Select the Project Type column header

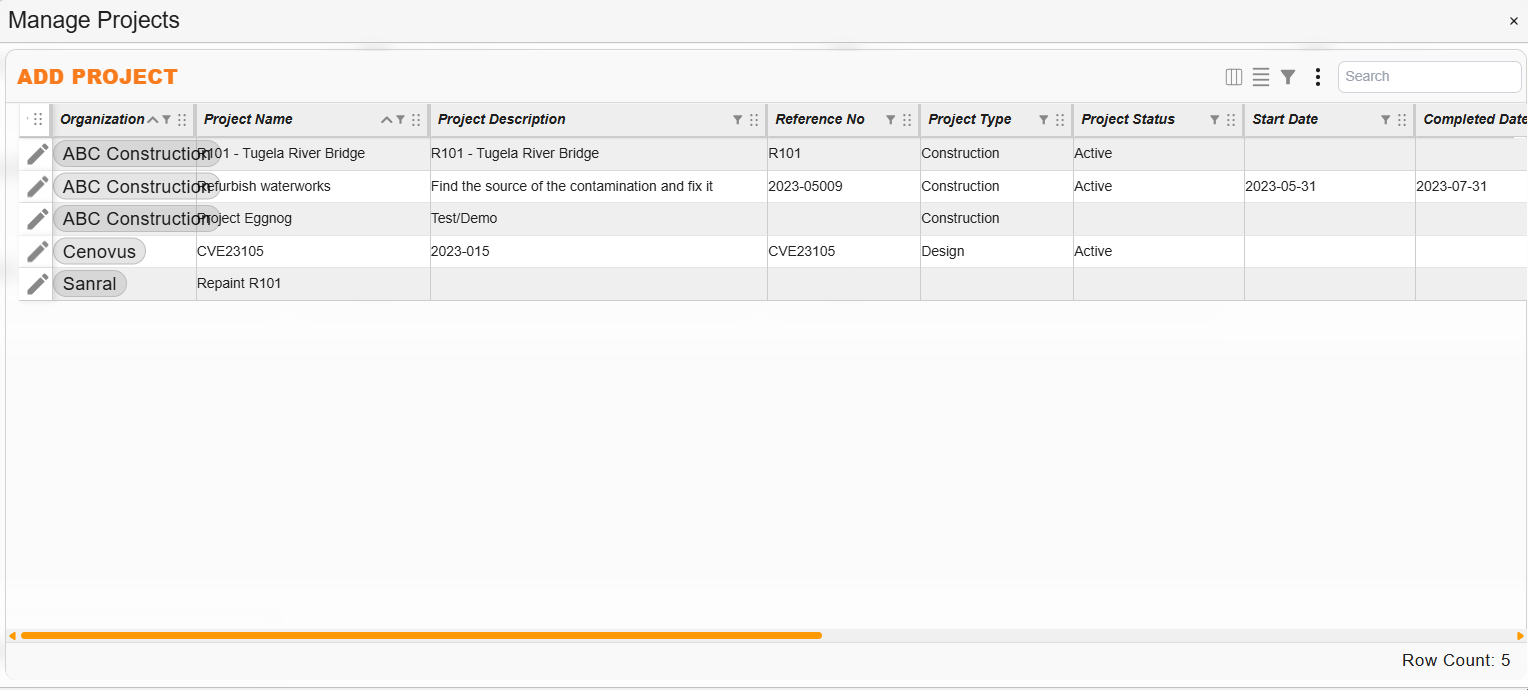970,119
